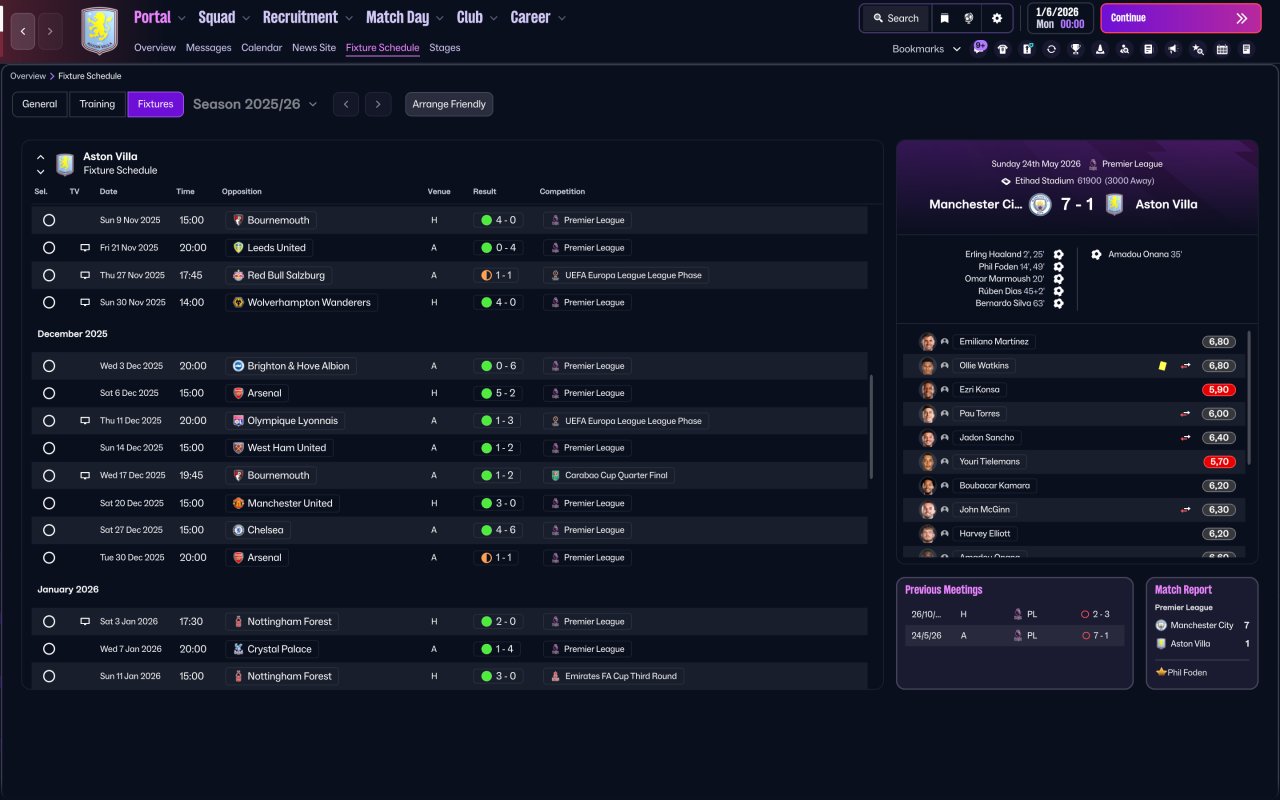Select the Crystal Palace fixture radio button

(x=49, y=649)
